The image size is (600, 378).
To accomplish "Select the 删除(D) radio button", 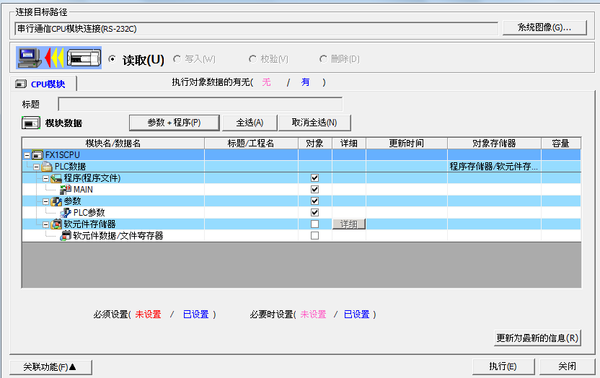I will point(323,59).
